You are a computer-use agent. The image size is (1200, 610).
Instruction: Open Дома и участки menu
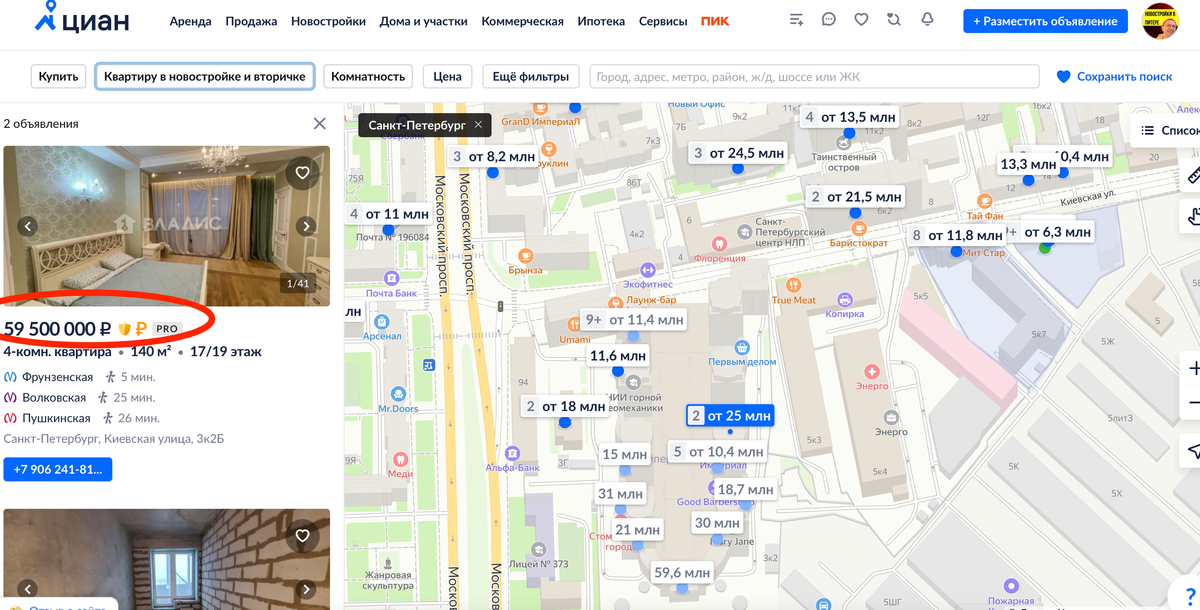423,21
